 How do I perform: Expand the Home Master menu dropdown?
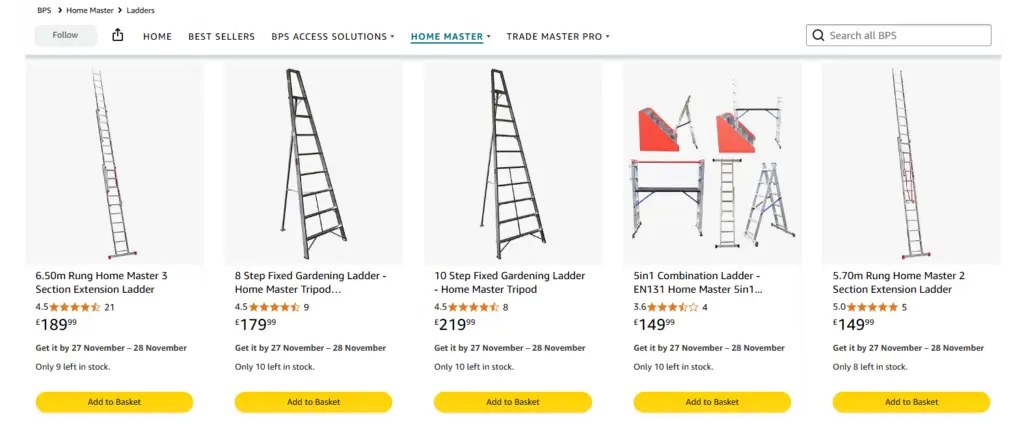tap(450, 37)
